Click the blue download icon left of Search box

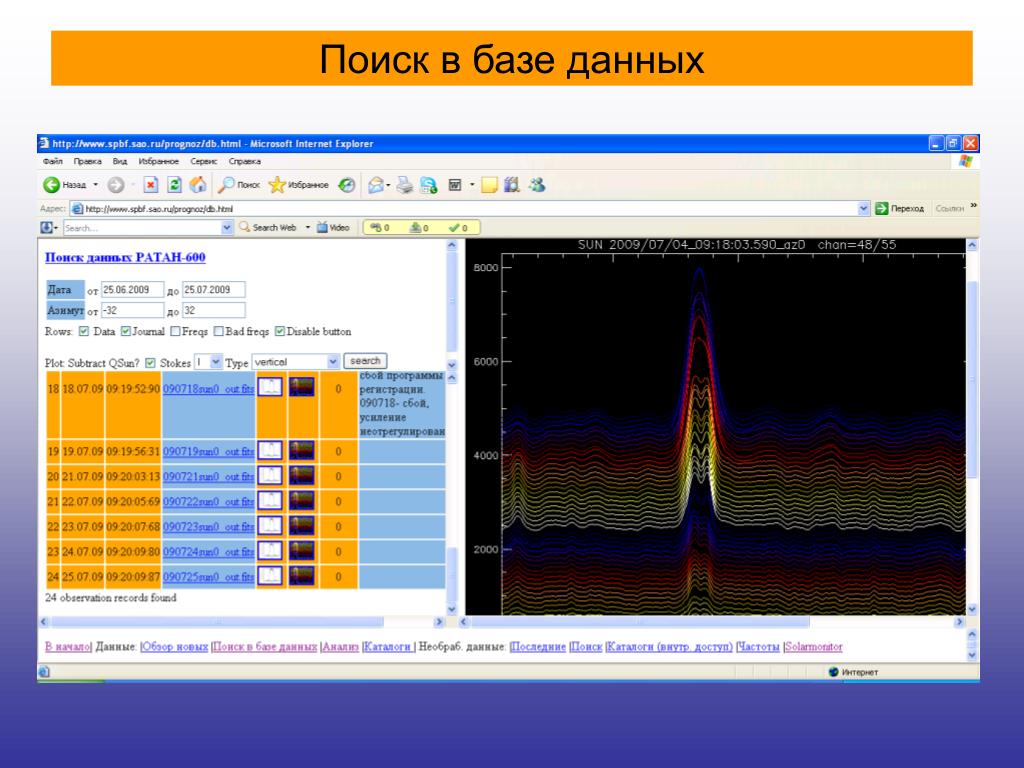point(47,227)
